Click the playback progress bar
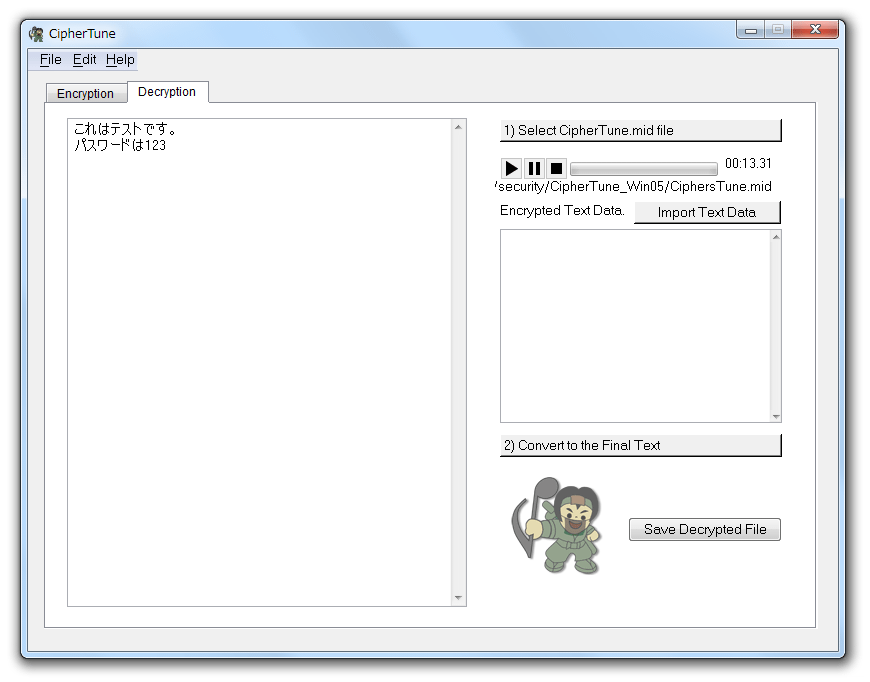This screenshot has width=870, height=682. pos(644,169)
